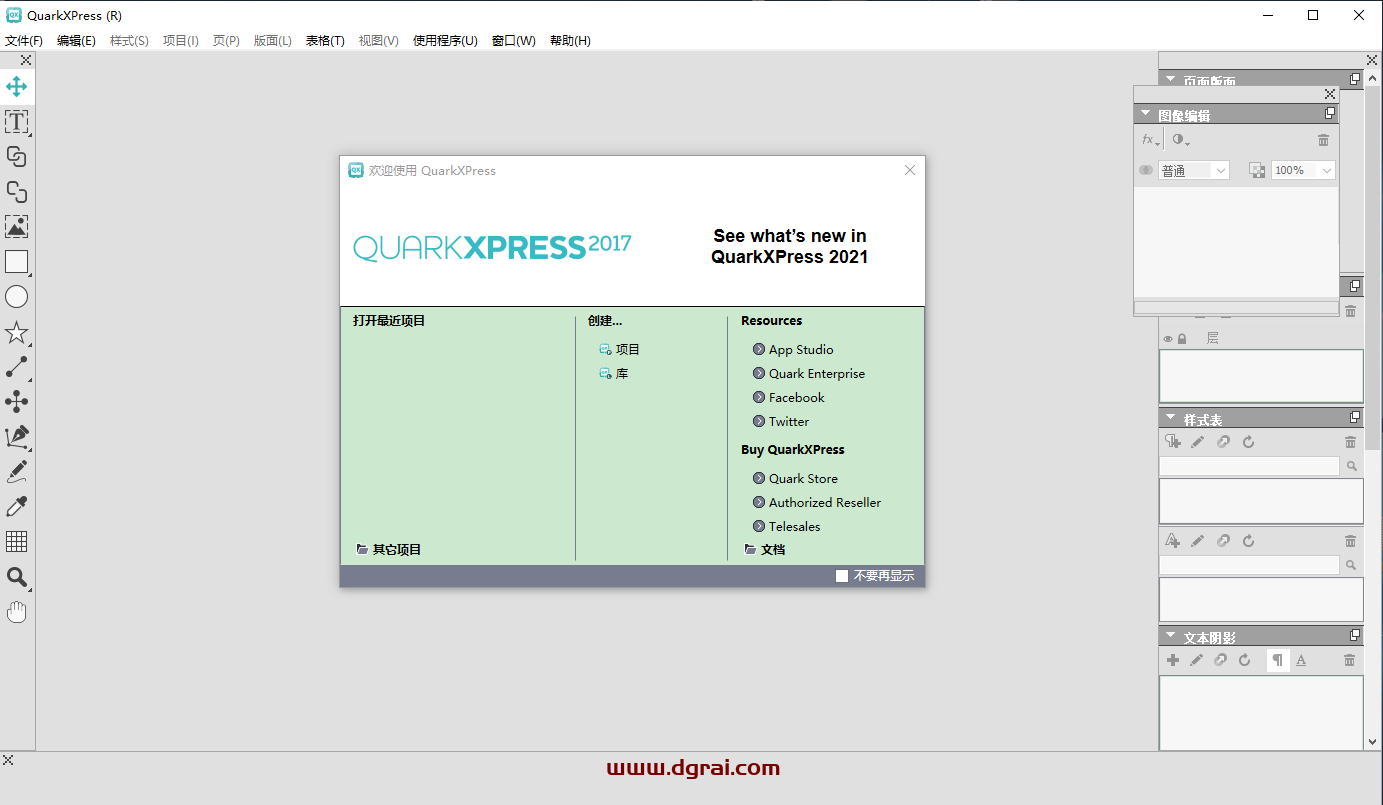Open the 100% opacity dropdown
The height and width of the screenshot is (805, 1383).
point(1302,170)
